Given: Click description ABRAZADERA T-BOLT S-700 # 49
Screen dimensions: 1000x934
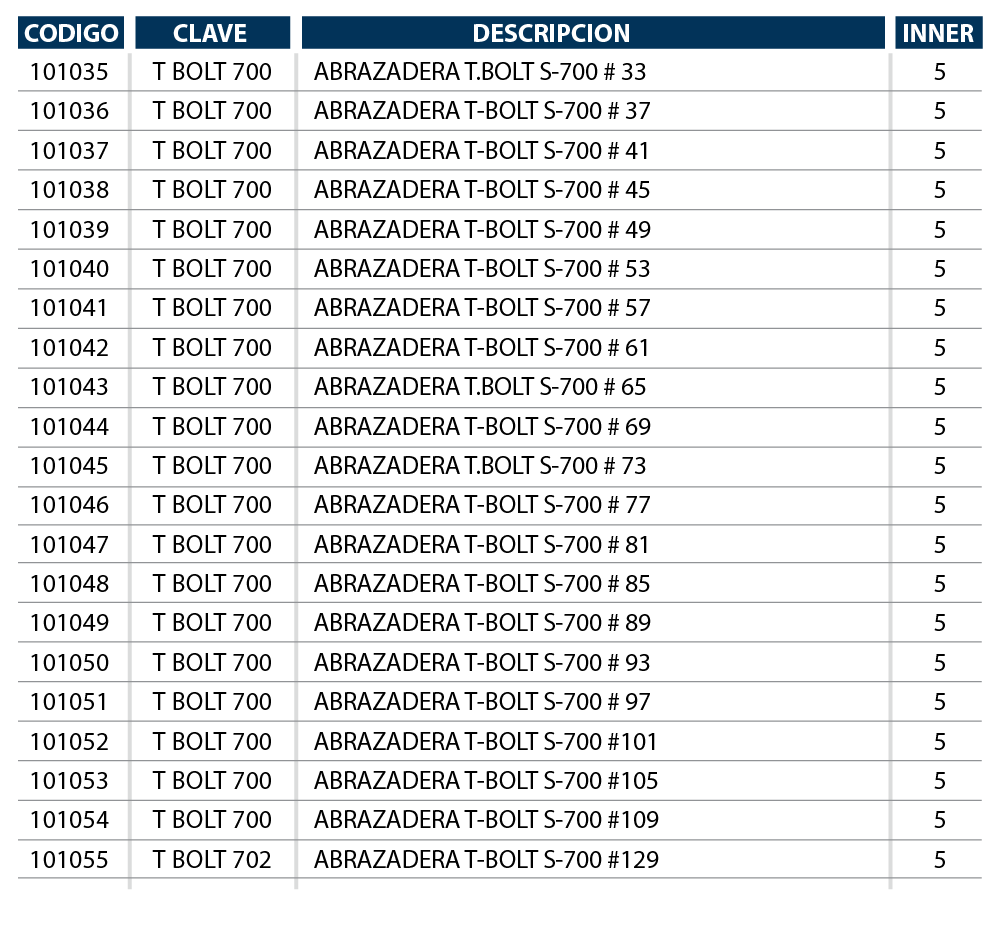Looking at the screenshot, I should pyautogui.click(x=482, y=230).
